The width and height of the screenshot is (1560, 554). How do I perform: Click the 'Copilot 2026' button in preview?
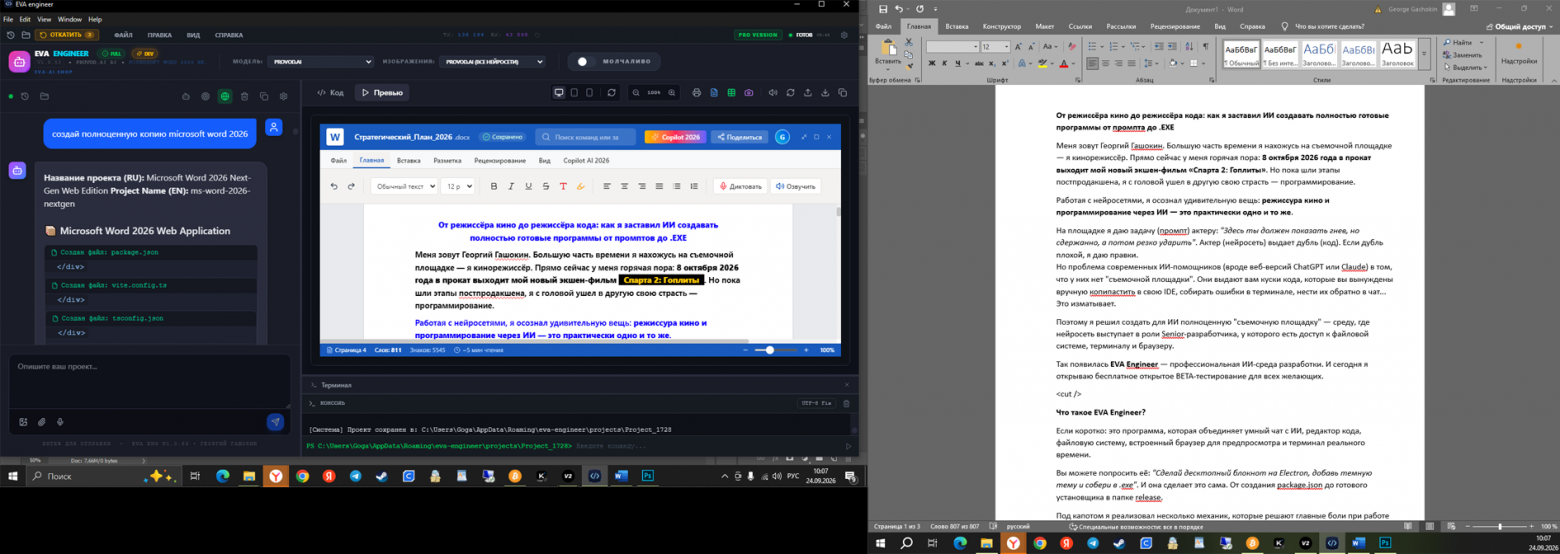(x=674, y=137)
